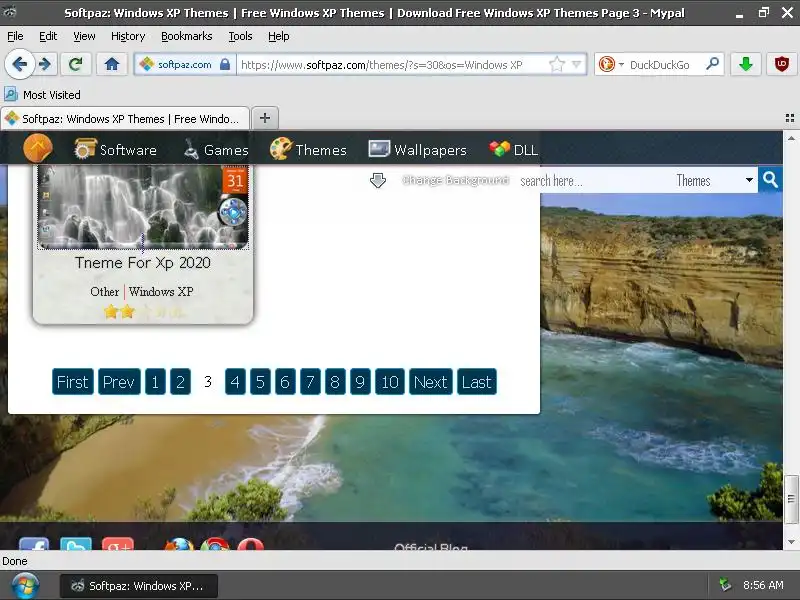Click the magnifier in the DuckDuckGo search box
The width and height of the screenshot is (800, 600).
(712, 64)
